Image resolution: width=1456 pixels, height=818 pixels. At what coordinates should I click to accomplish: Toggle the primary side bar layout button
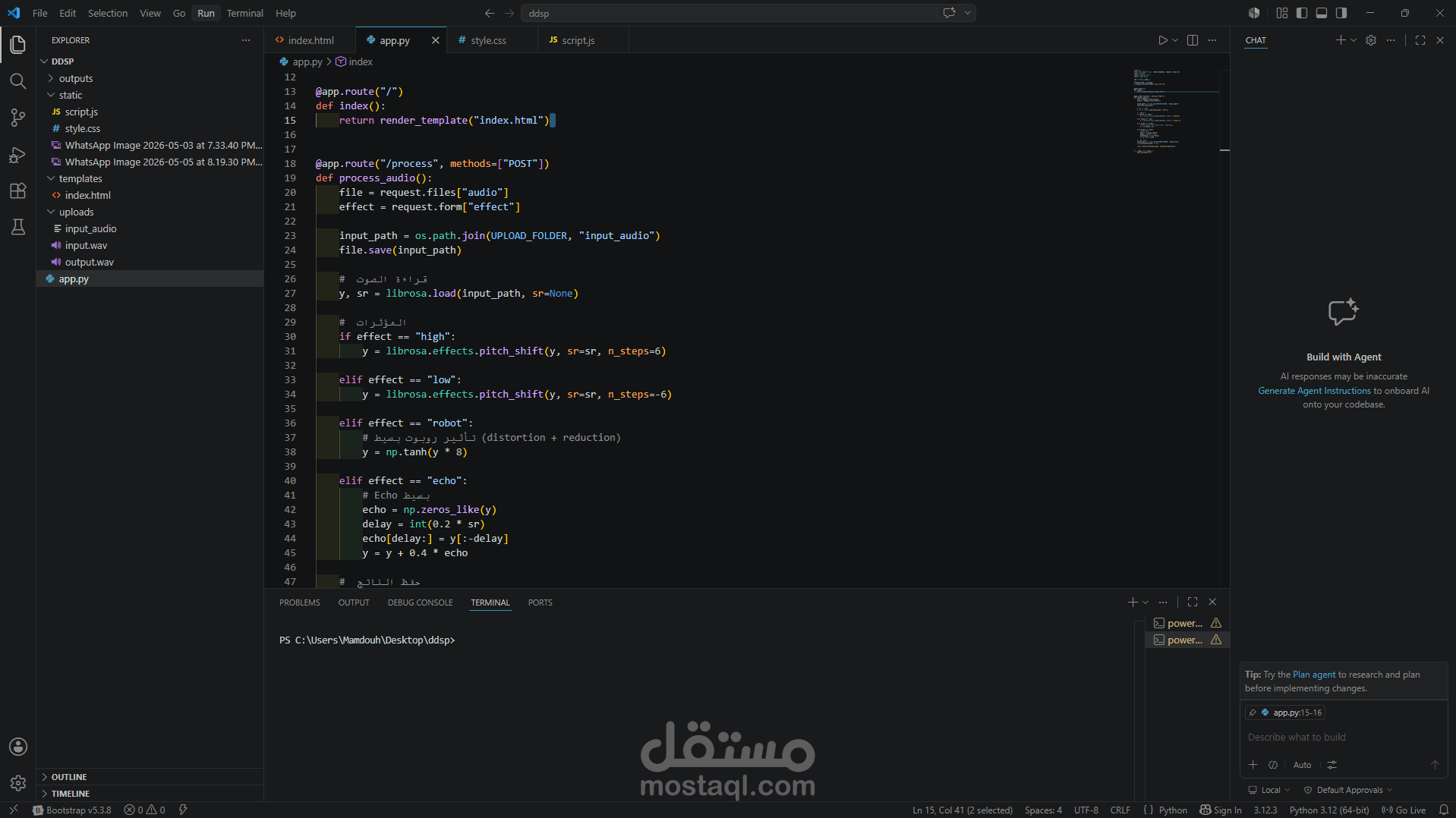click(1302, 13)
